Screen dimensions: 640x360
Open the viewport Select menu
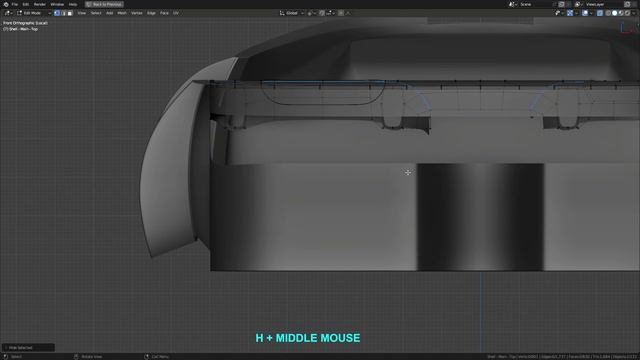96,13
